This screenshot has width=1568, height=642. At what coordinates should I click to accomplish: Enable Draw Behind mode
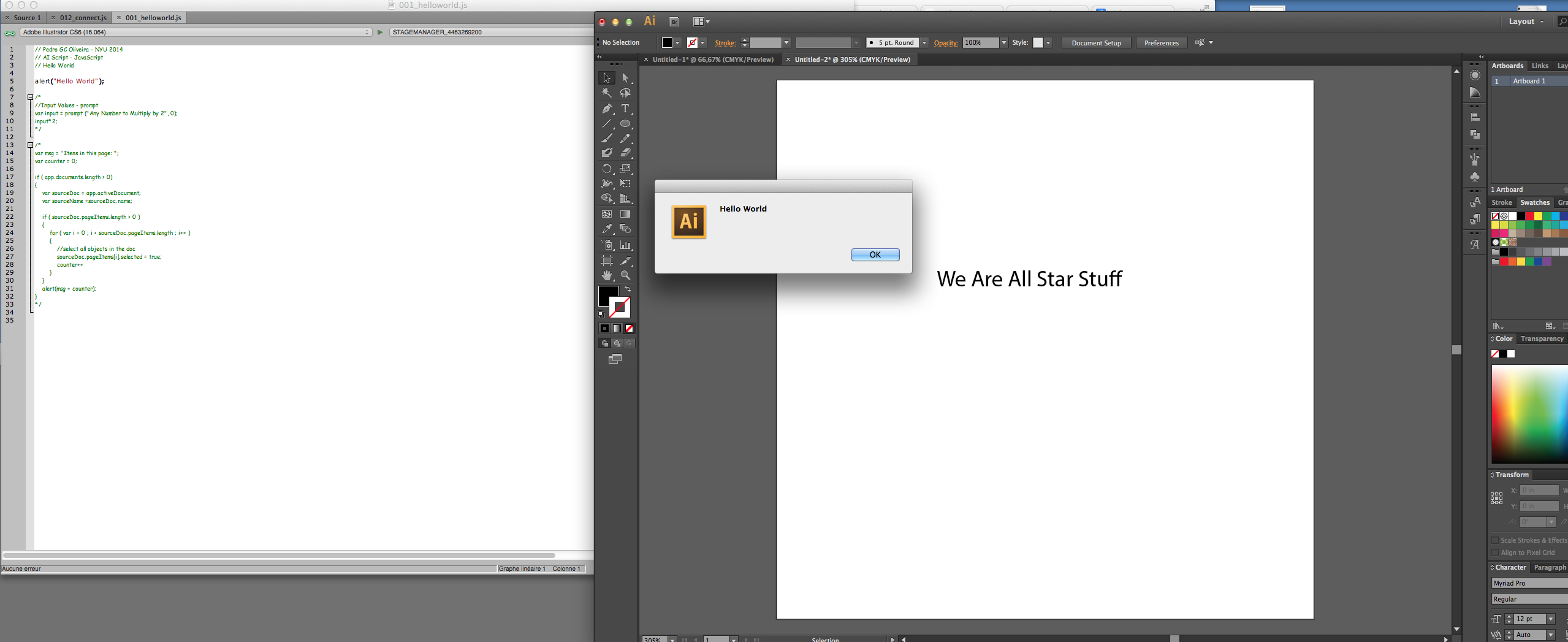coord(617,343)
